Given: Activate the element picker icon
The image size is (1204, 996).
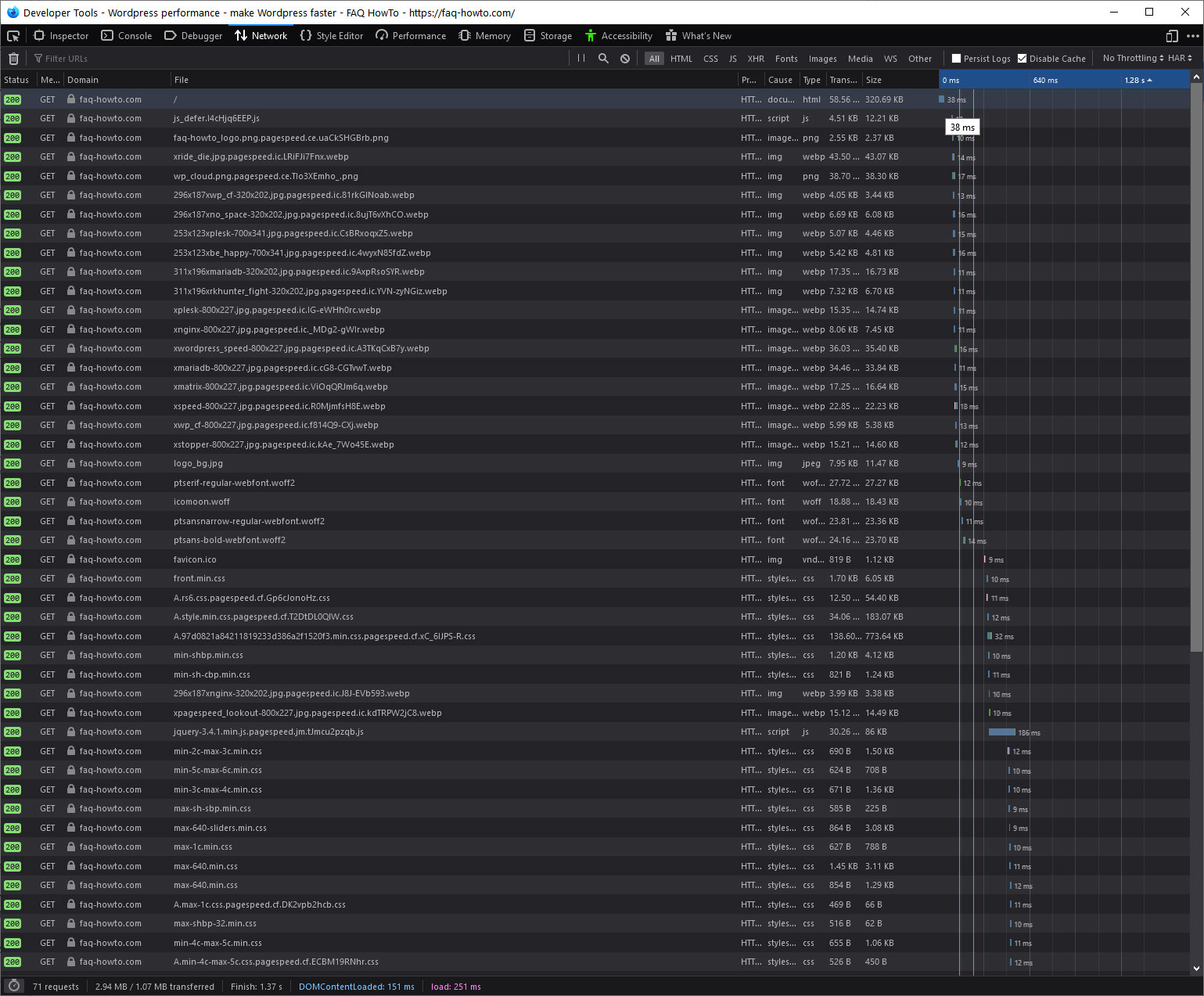Looking at the screenshot, I should click(13, 36).
